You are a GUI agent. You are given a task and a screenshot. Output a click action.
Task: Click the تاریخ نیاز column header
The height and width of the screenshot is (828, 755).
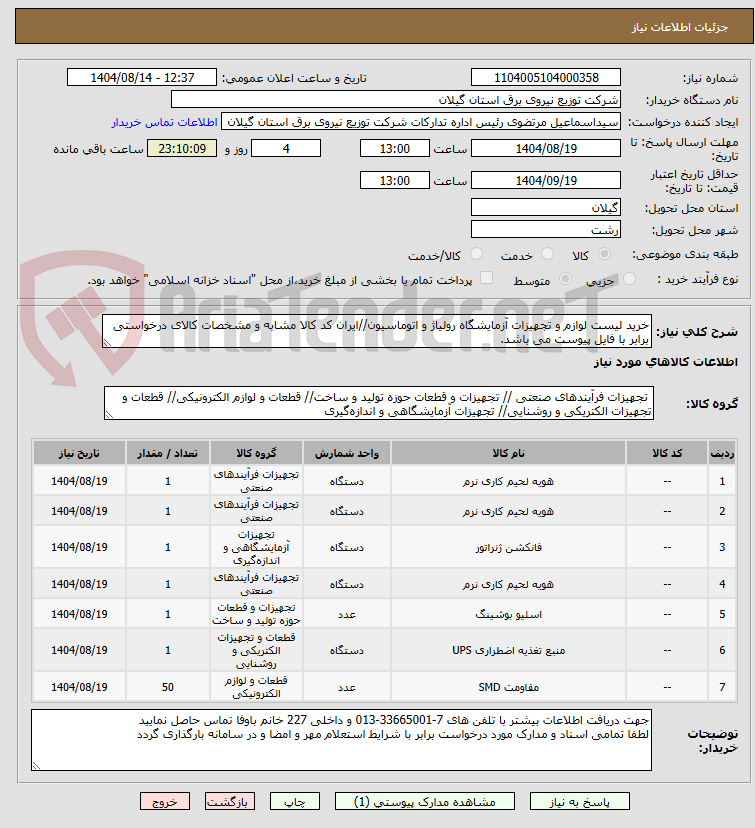pos(79,453)
